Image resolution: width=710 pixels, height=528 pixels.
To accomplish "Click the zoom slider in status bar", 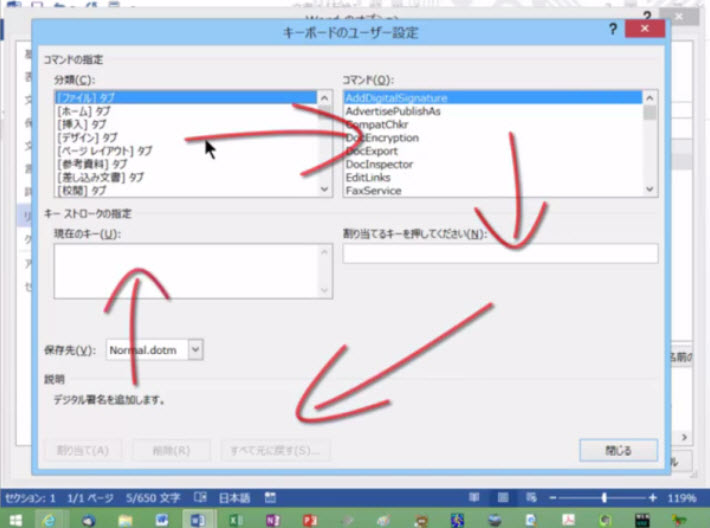I will click(603, 497).
